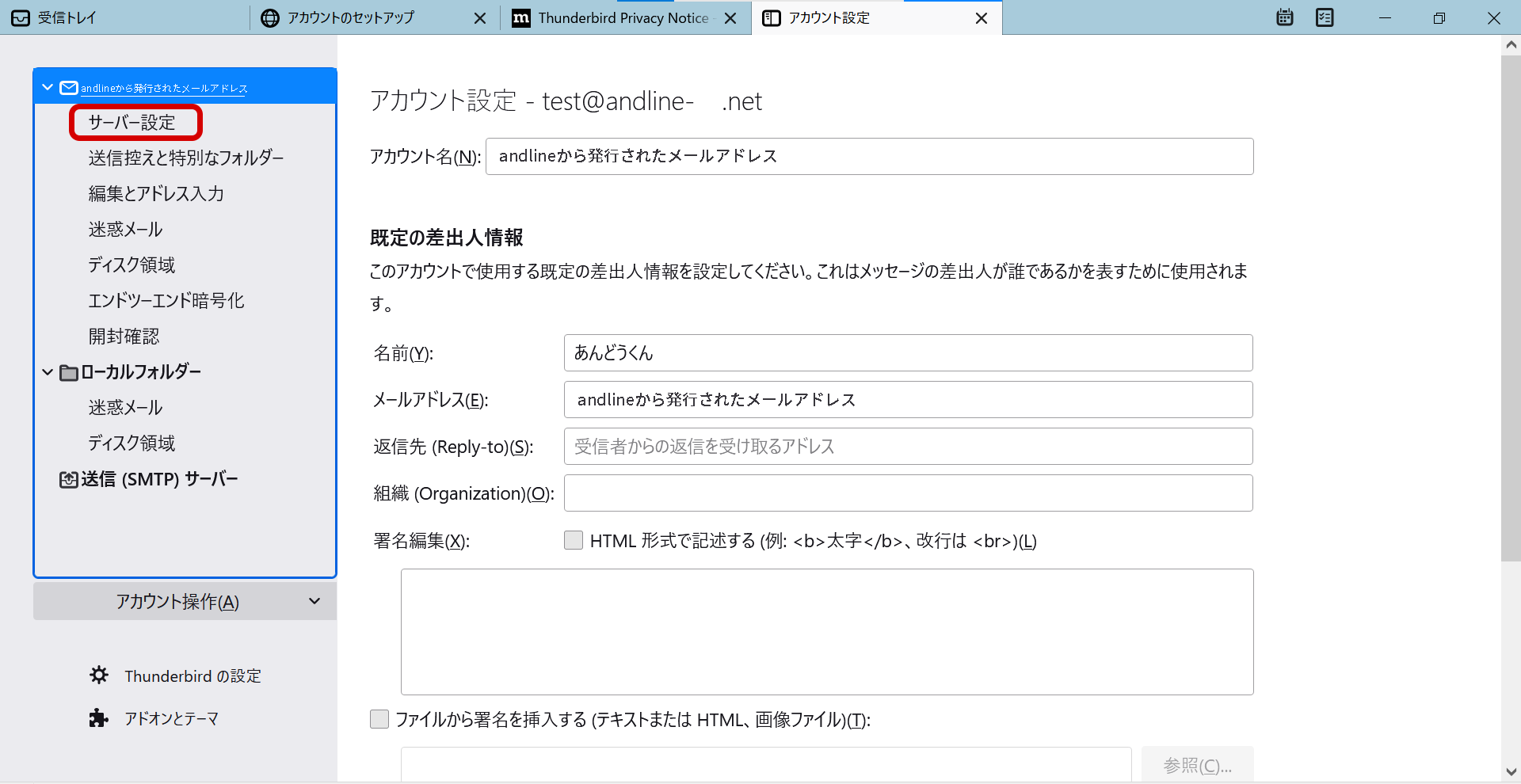Check ファイルから署名を挿入する checkbox

click(x=380, y=719)
